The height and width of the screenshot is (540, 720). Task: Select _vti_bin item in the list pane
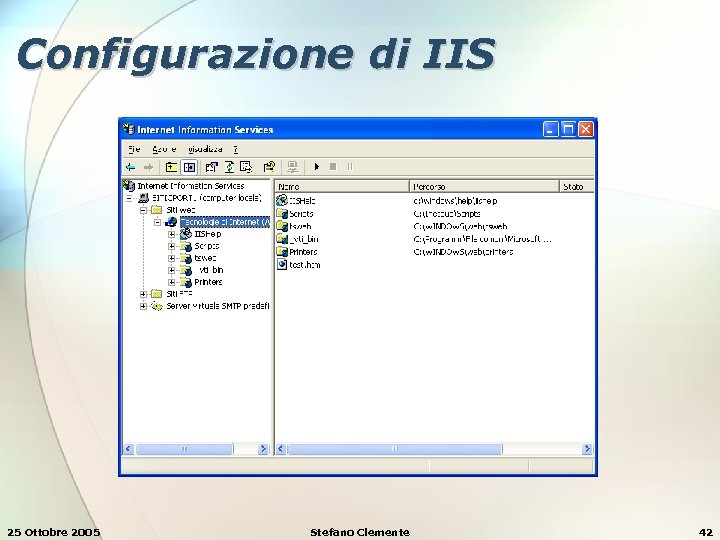pyautogui.click(x=298, y=239)
